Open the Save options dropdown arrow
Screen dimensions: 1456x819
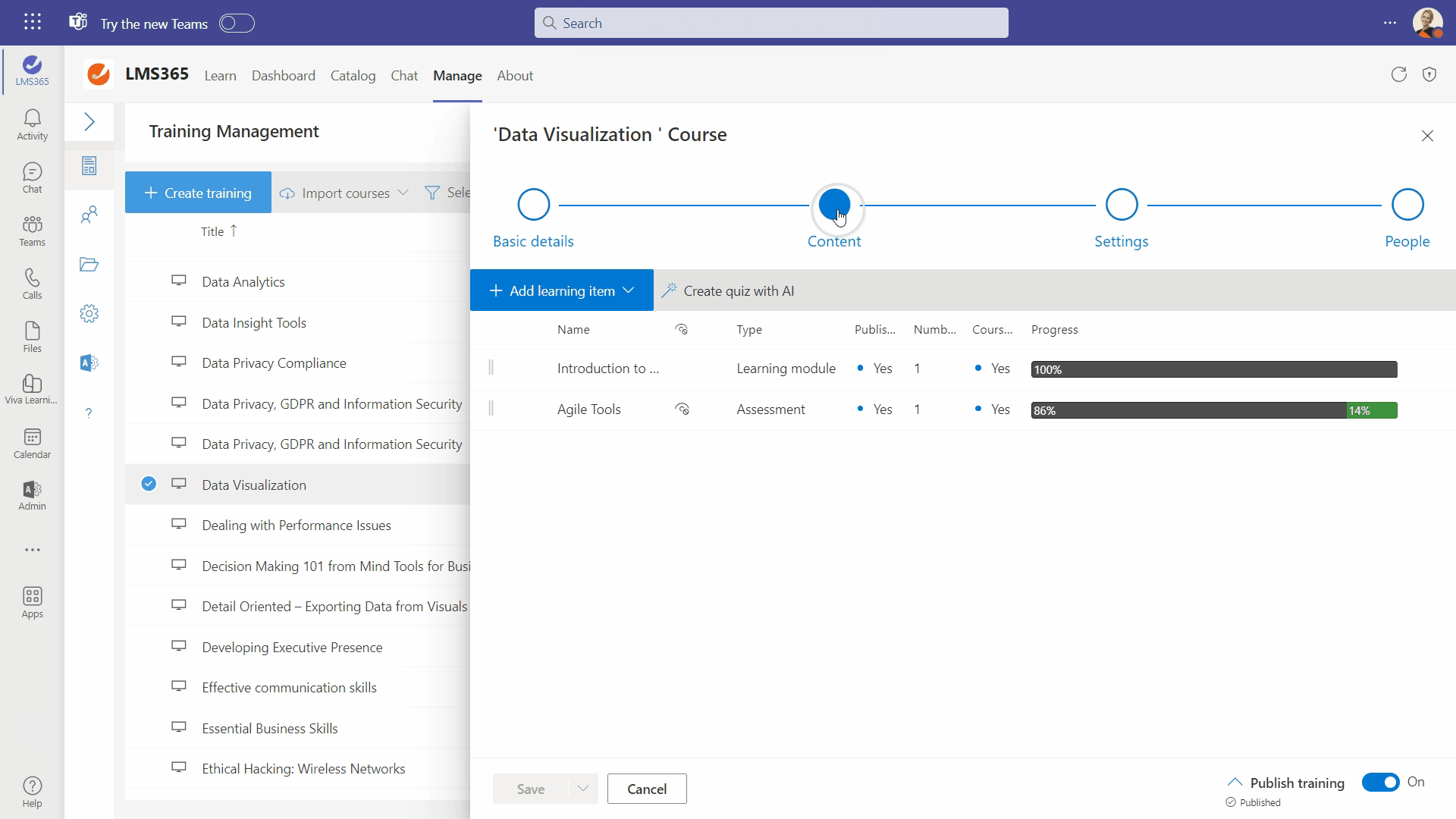click(x=582, y=789)
